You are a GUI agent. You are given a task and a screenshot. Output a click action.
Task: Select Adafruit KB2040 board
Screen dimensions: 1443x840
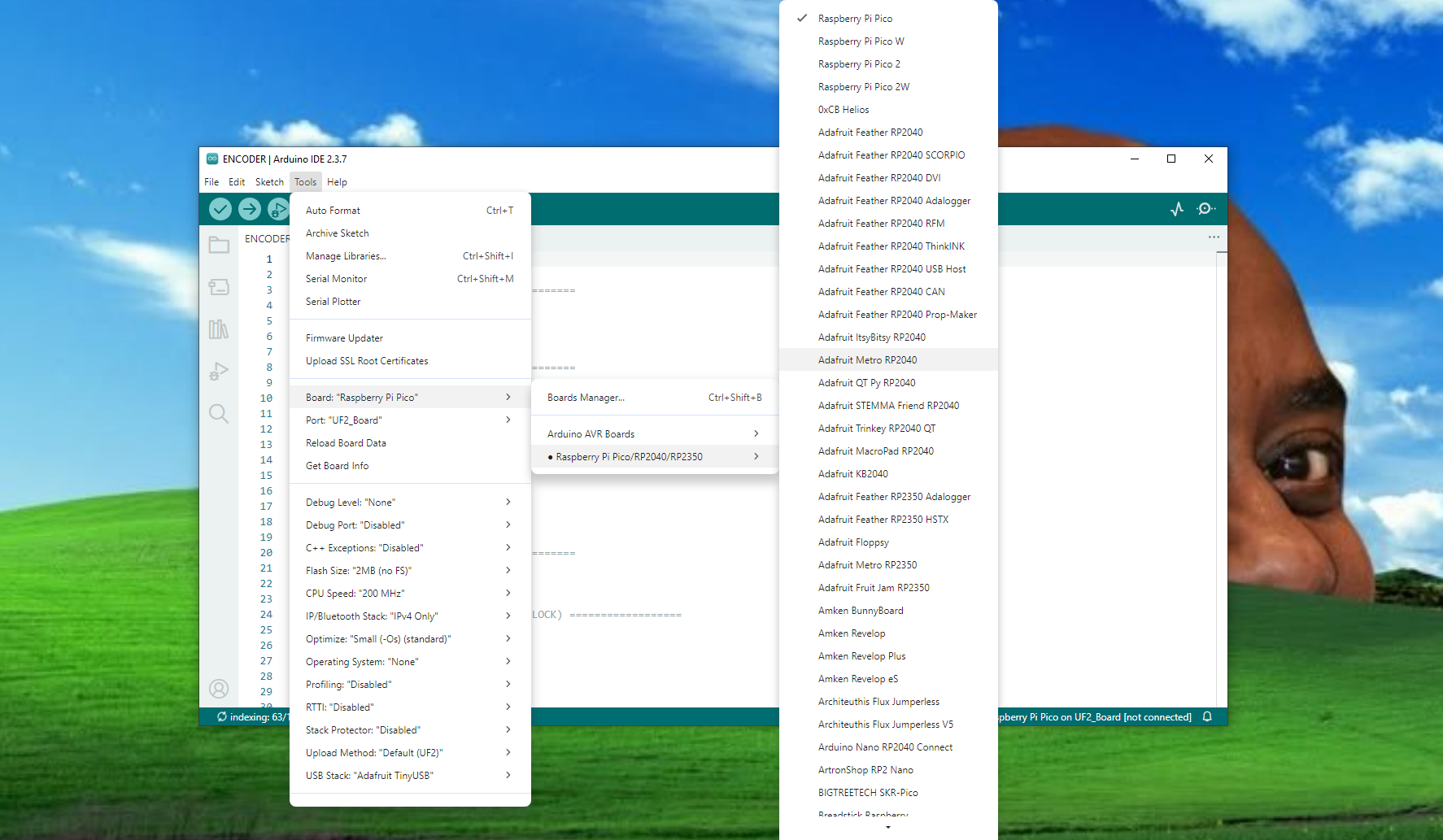coord(888,474)
